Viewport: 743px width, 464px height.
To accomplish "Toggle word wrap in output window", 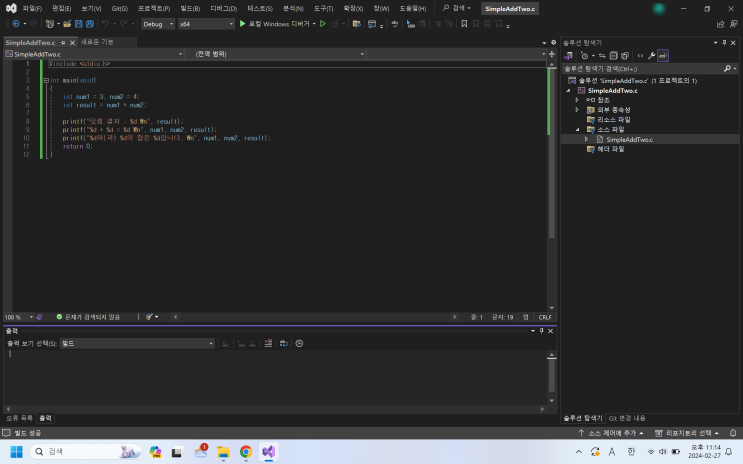I will pyautogui.click(x=283, y=343).
